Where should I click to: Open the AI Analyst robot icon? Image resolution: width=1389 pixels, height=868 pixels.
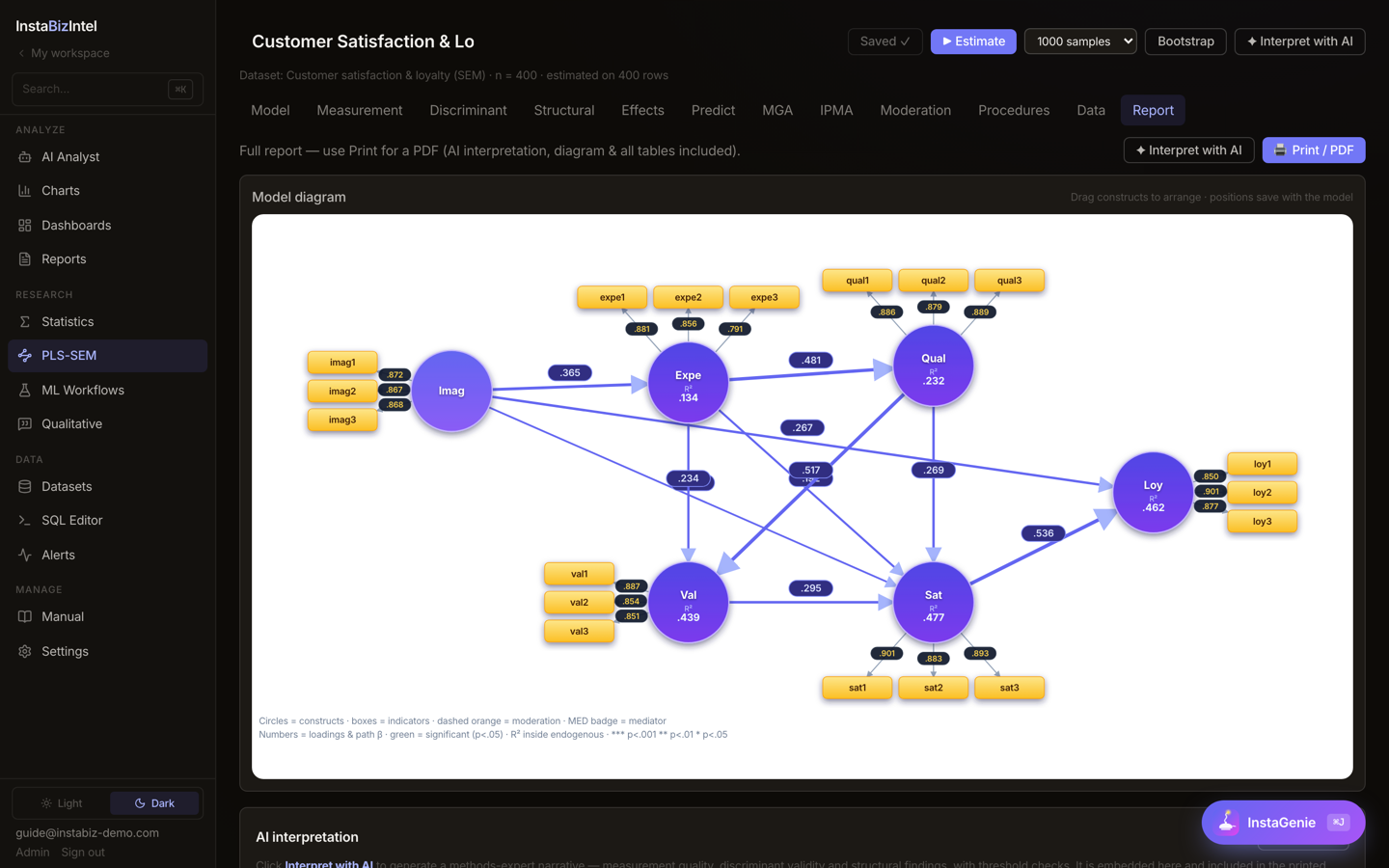(x=25, y=157)
